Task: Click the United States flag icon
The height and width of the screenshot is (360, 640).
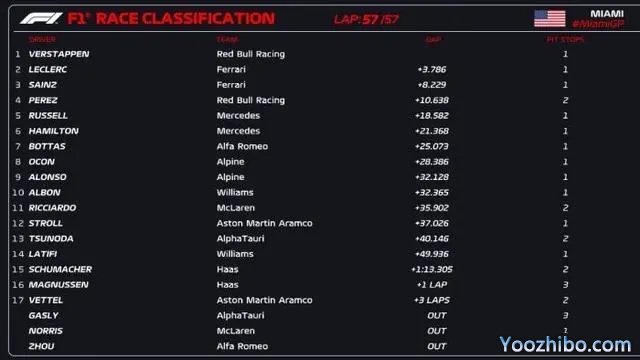Action: tap(550, 19)
